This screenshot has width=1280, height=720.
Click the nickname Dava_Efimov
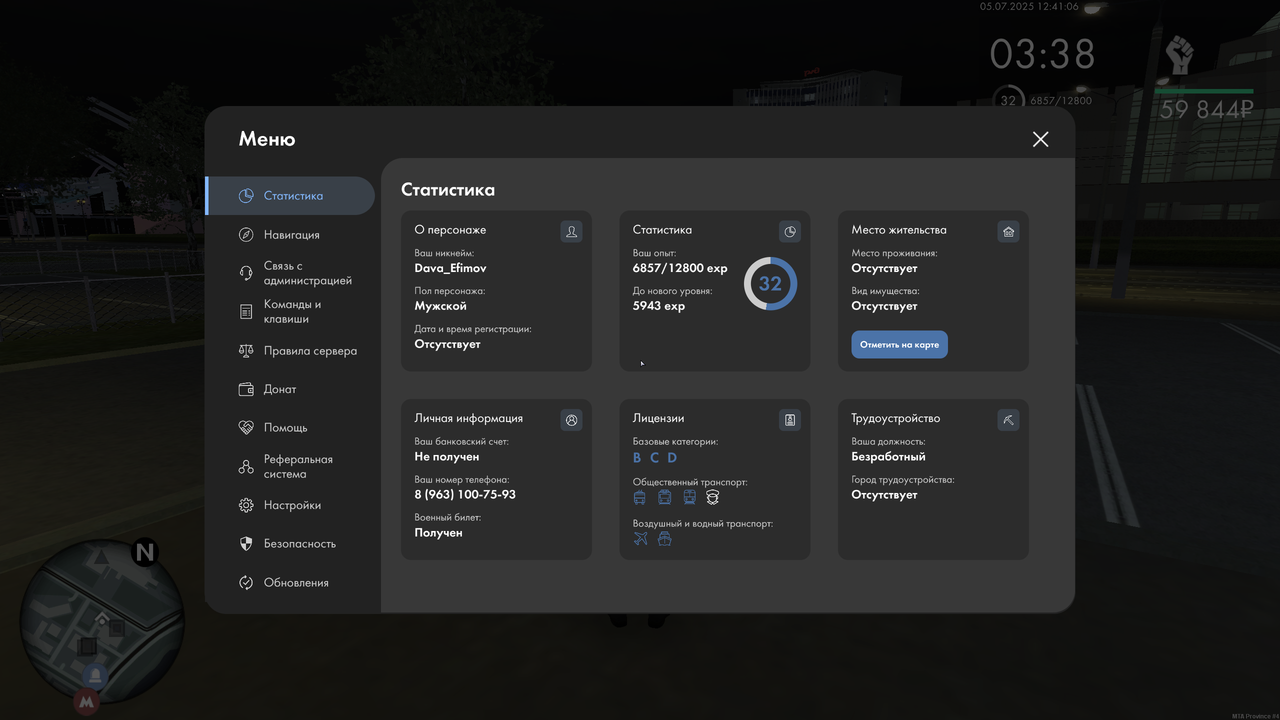click(451, 268)
